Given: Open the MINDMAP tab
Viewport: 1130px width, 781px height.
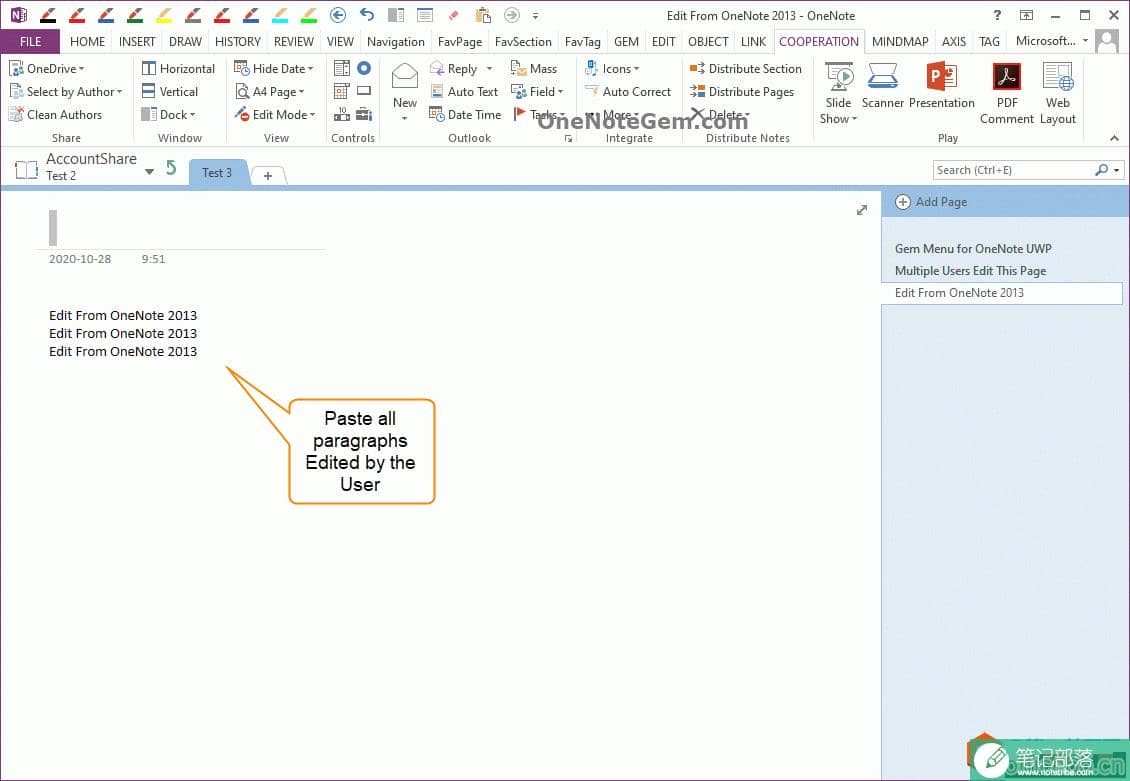Looking at the screenshot, I should pos(900,42).
